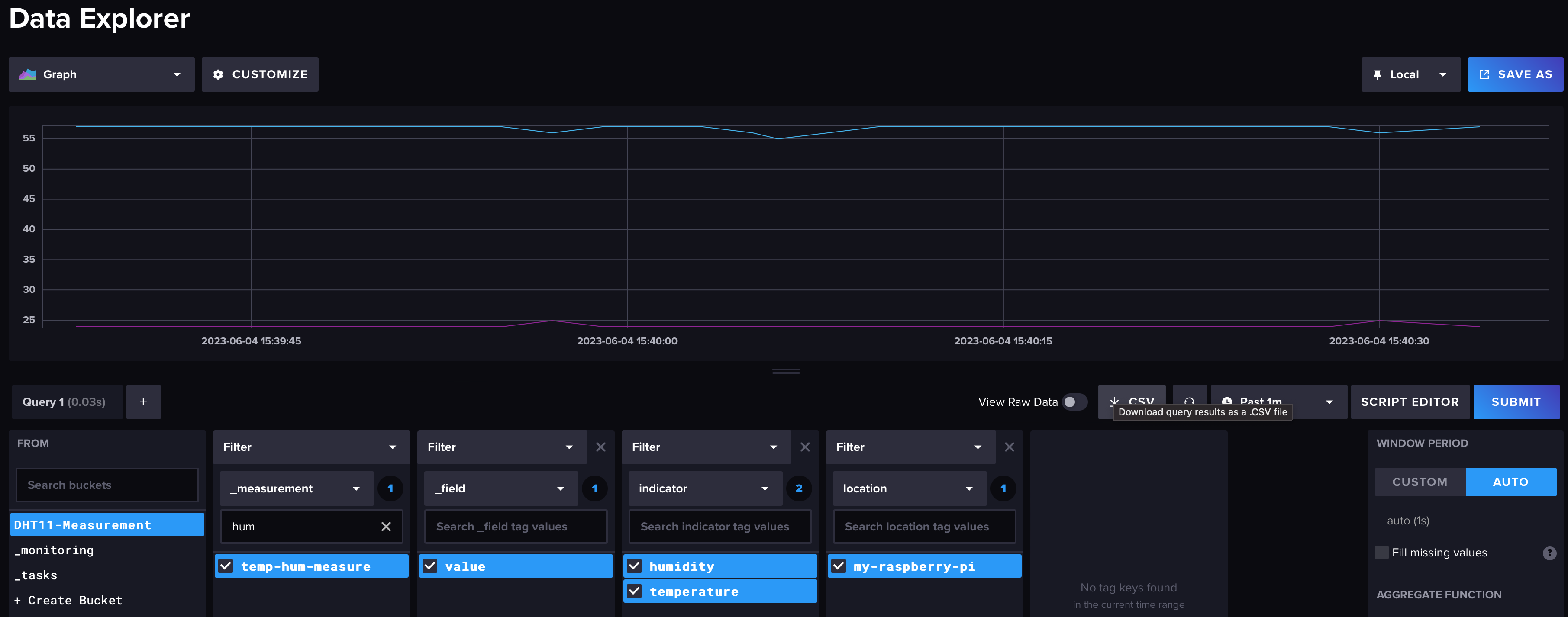Screen dimensions: 1568x617
Task: Open Customize gear settings
Action: point(260,74)
